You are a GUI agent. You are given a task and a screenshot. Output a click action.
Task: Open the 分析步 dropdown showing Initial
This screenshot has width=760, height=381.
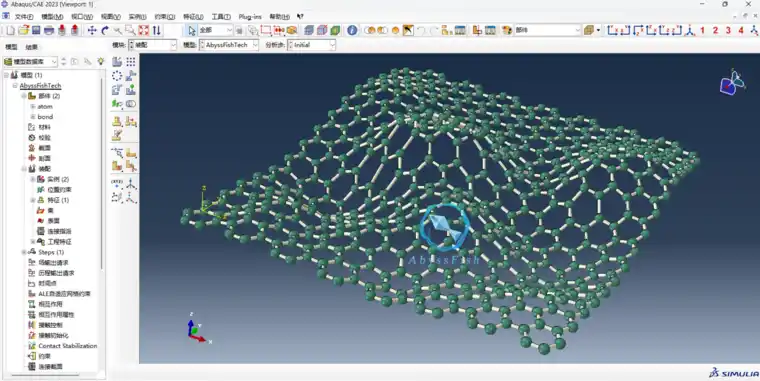click(311, 45)
